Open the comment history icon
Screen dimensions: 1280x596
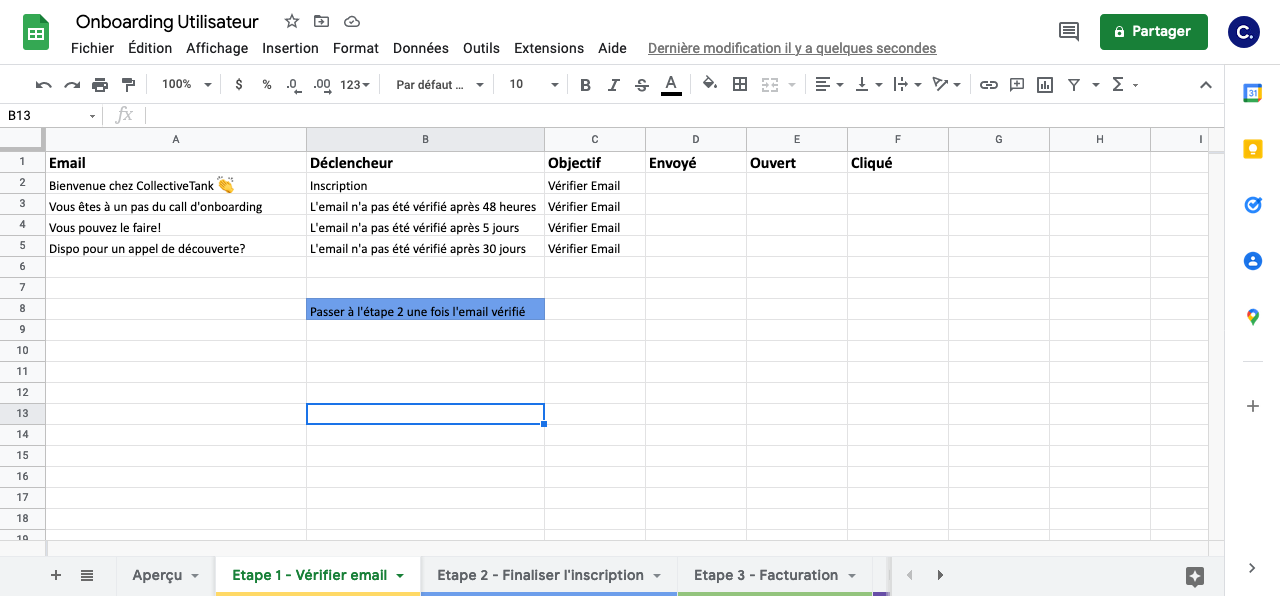(x=1069, y=32)
